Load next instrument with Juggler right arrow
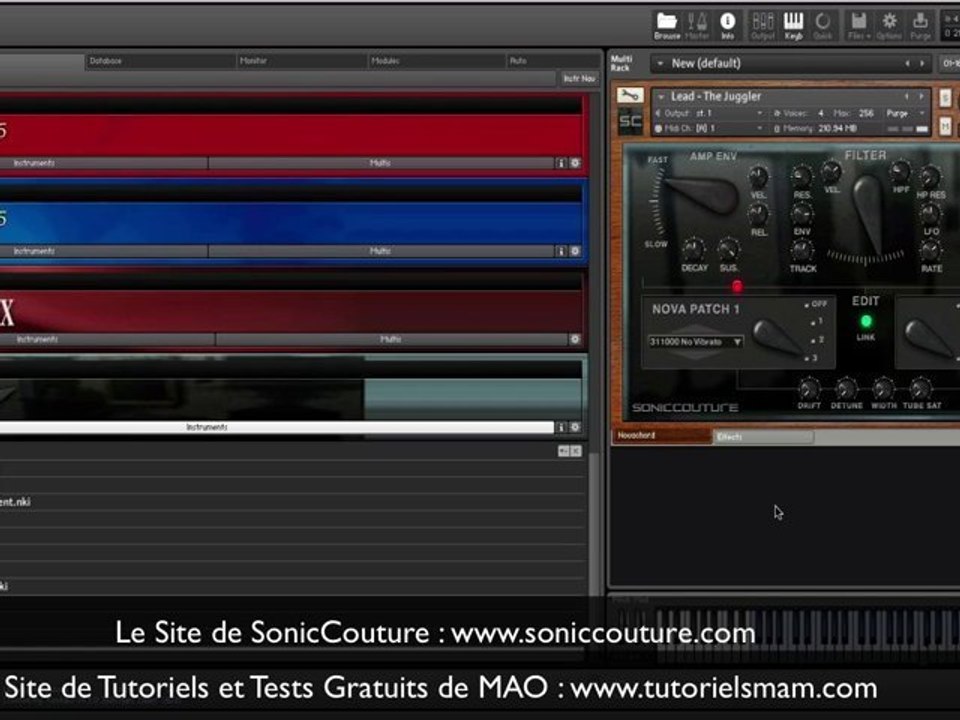Viewport: 960px width, 720px height. click(921, 97)
